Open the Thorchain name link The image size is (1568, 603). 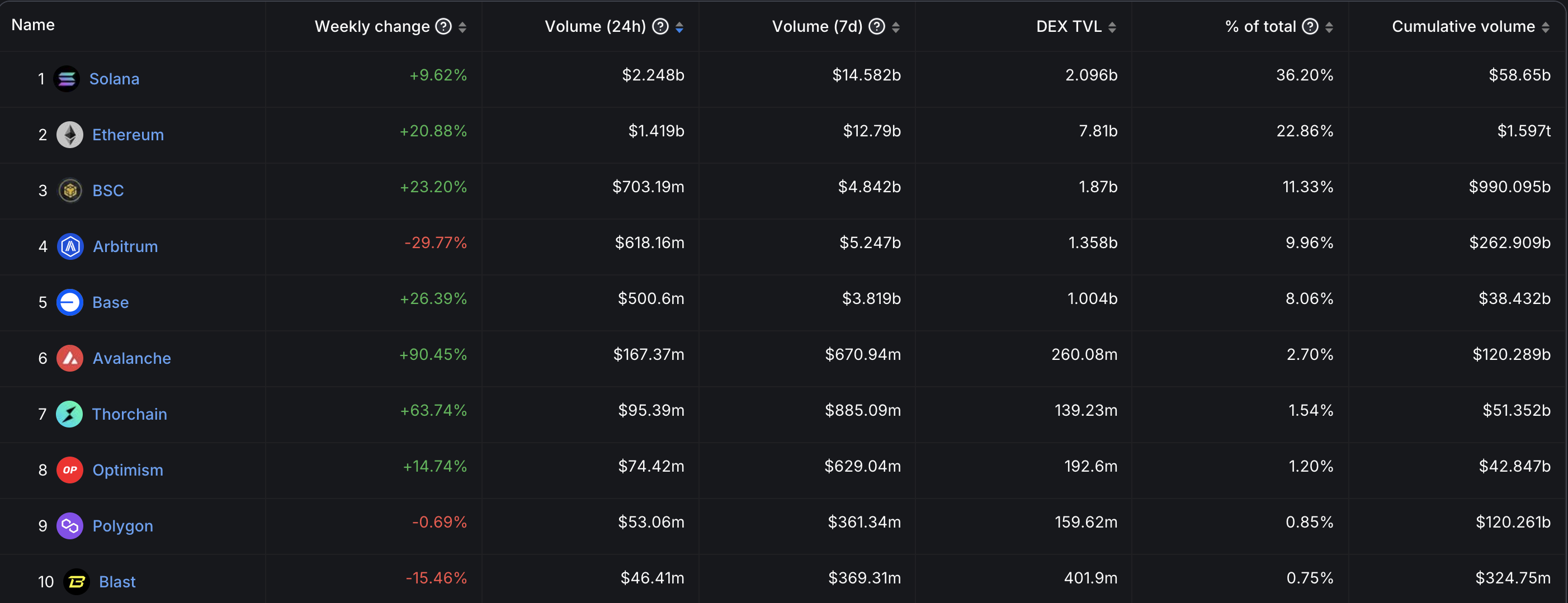[129, 414]
